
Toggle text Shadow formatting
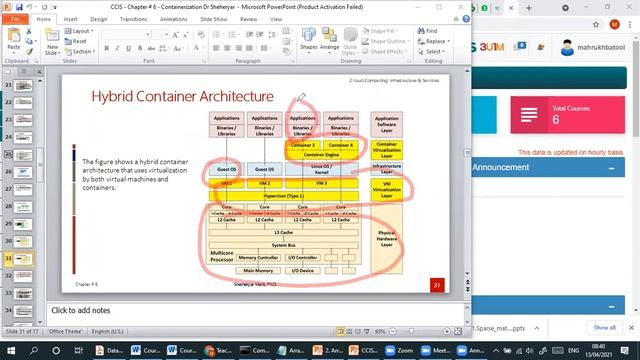pos(140,49)
